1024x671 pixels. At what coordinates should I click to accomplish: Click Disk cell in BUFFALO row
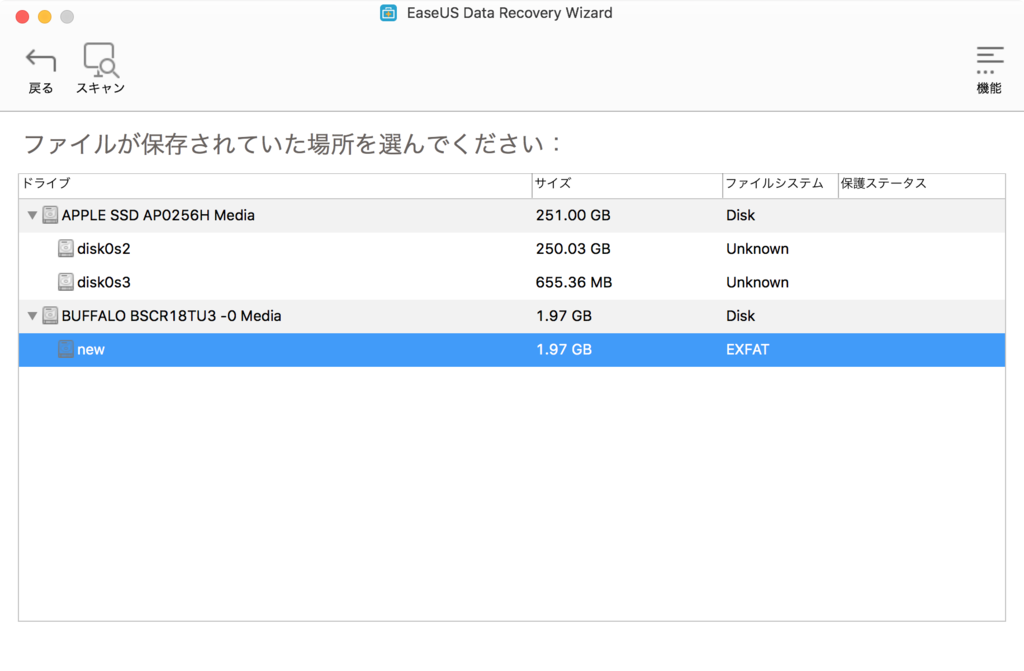coord(740,316)
